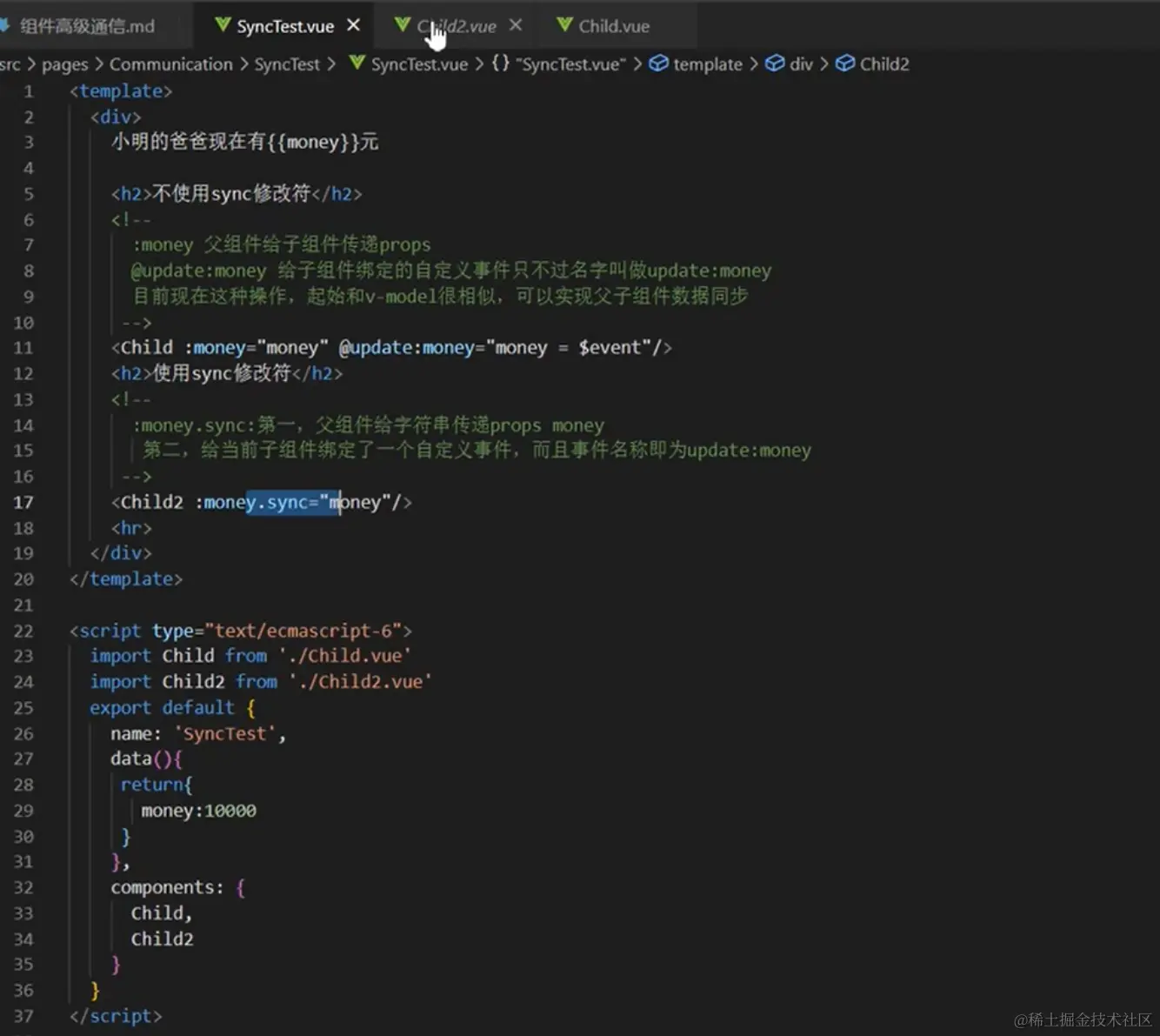
Task: Click the line importing './Child.vue'
Action: tap(250, 656)
